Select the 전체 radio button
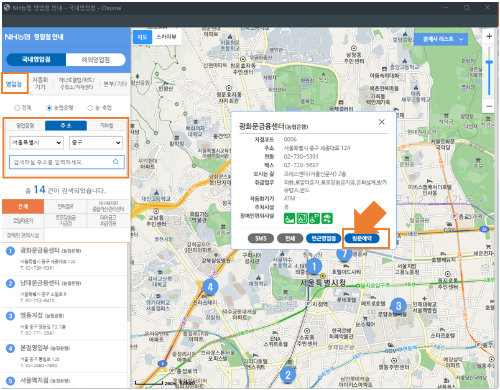 point(17,108)
